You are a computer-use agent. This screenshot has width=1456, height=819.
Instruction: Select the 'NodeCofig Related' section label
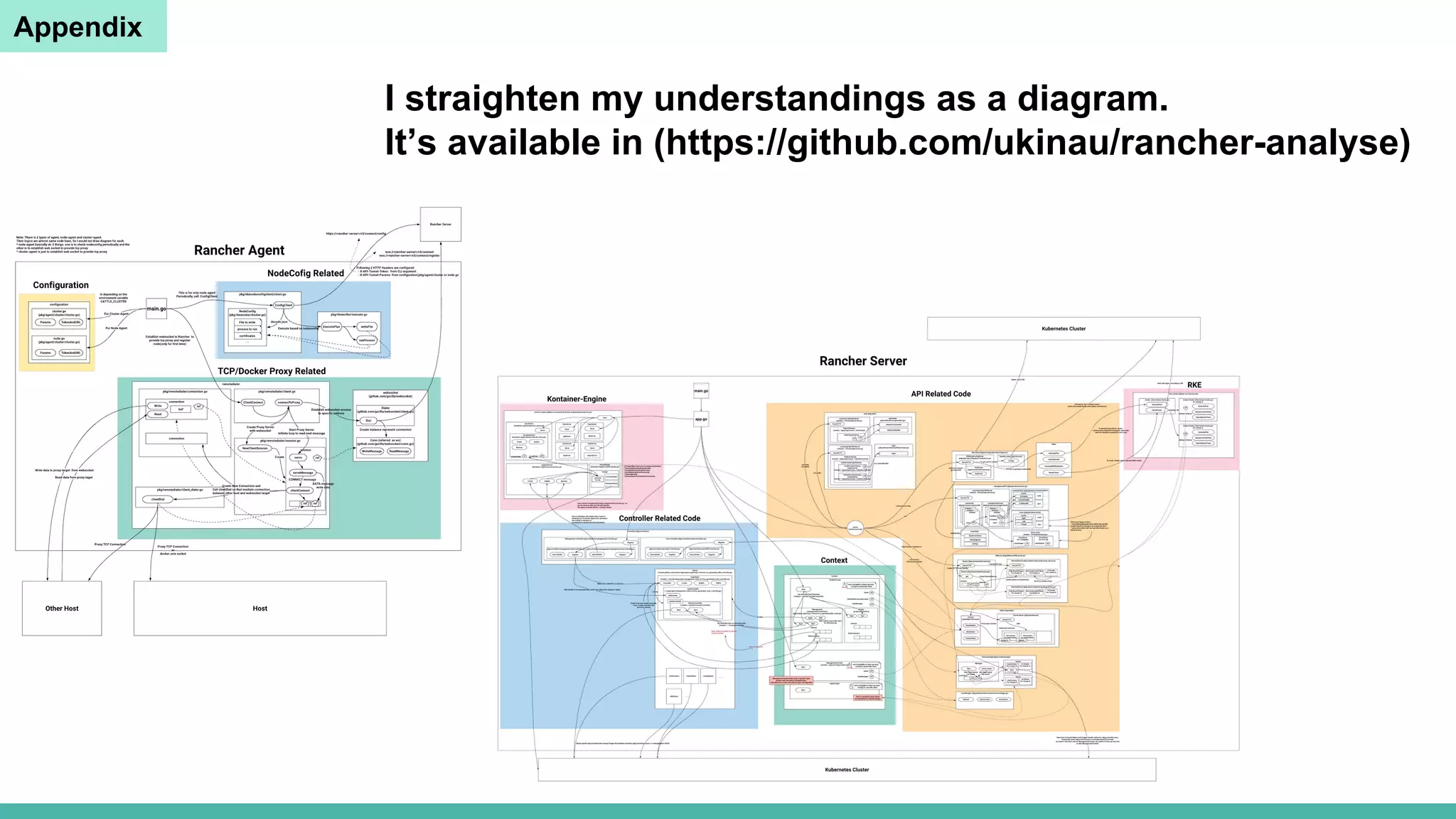point(306,273)
